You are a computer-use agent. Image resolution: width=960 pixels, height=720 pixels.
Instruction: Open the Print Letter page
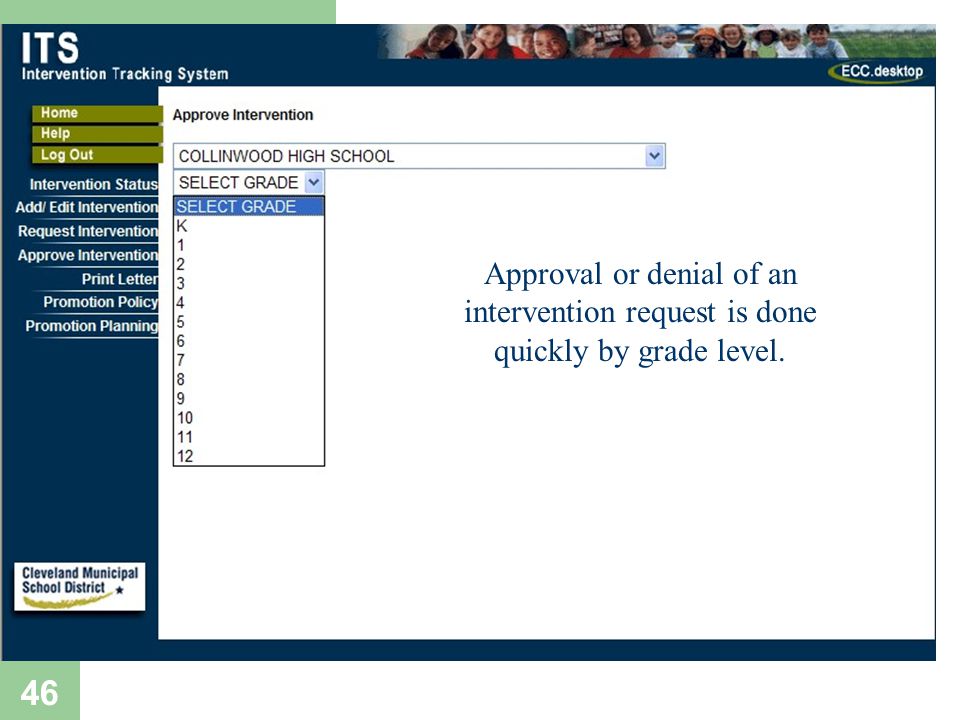[x=120, y=279]
